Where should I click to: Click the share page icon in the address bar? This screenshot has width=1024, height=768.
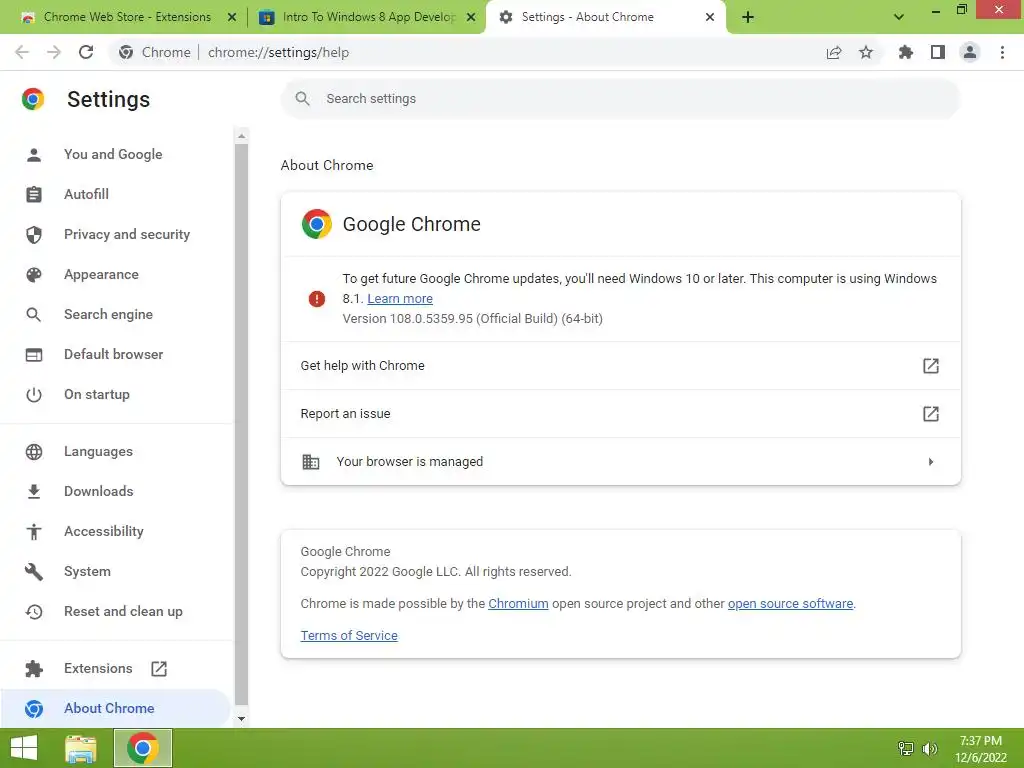pos(834,52)
